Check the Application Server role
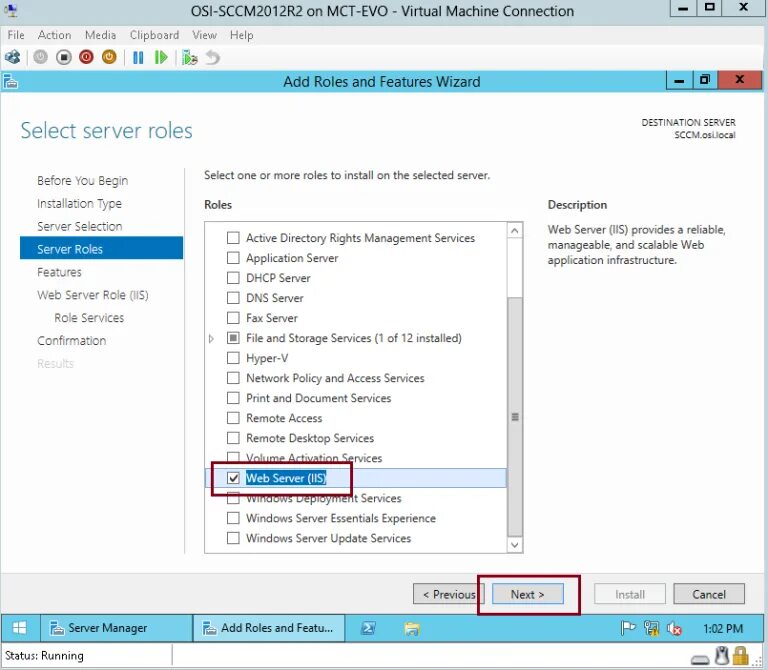This screenshot has width=768, height=670. coord(234,258)
